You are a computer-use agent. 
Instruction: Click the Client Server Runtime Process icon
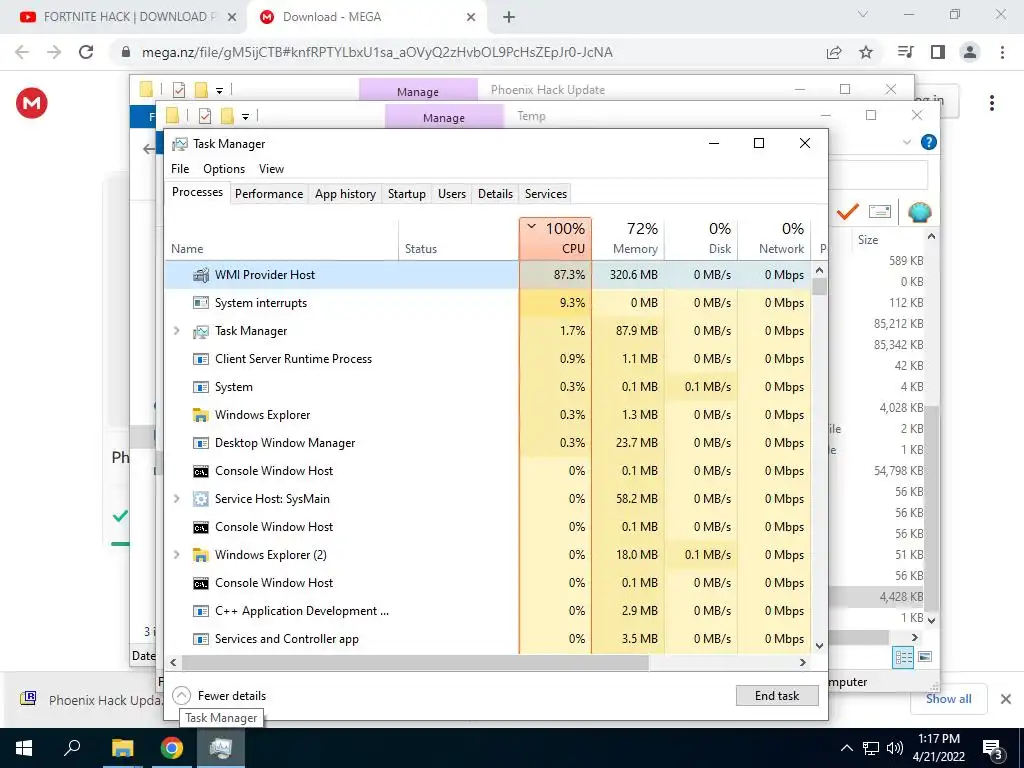tap(200, 359)
